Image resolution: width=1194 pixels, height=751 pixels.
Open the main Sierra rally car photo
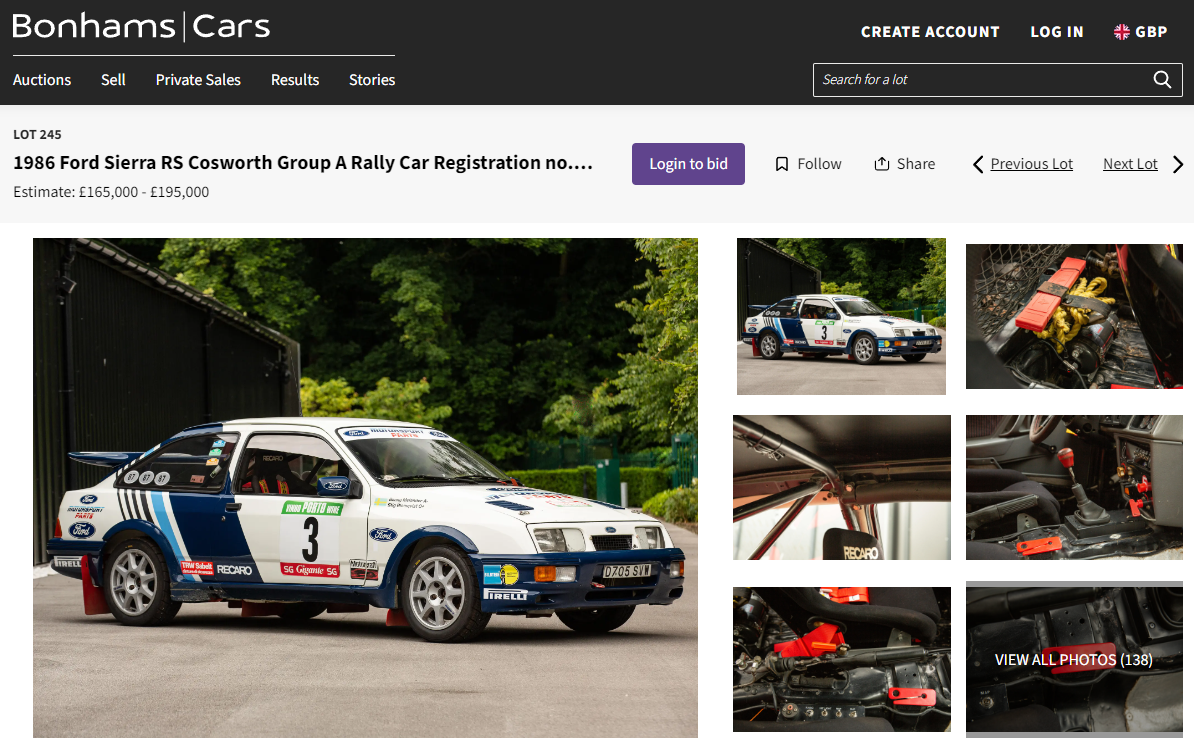(365, 488)
